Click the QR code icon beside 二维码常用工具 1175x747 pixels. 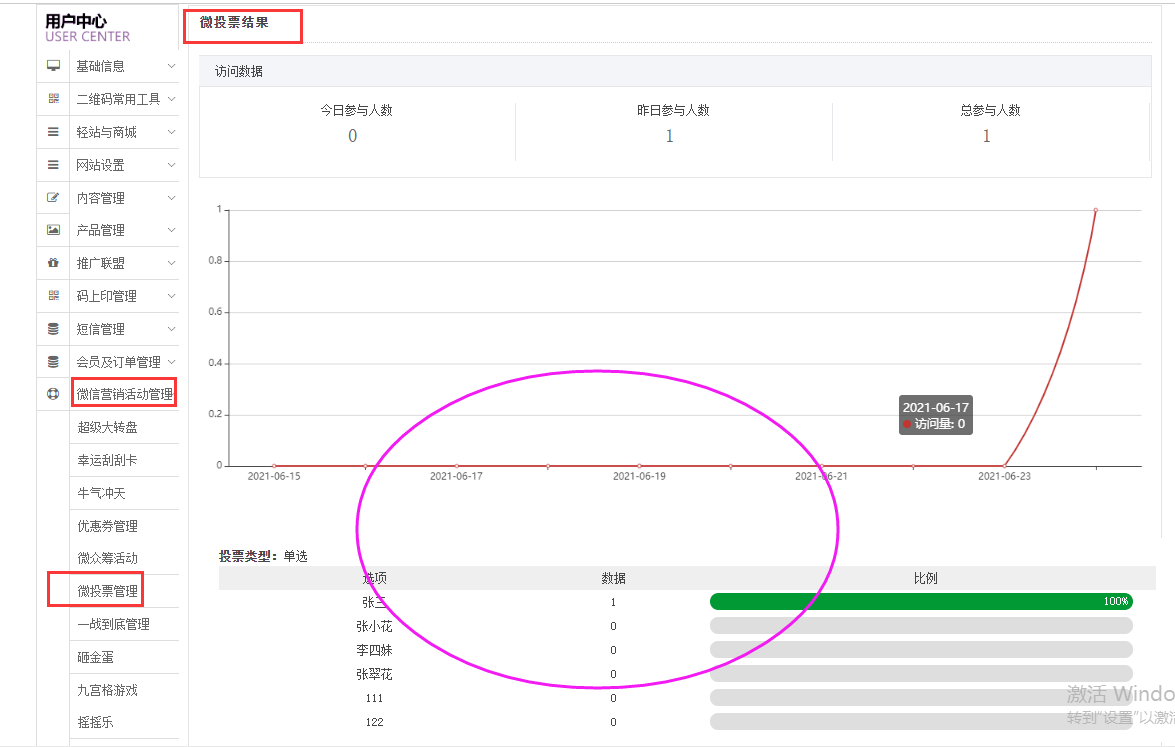point(54,99)
